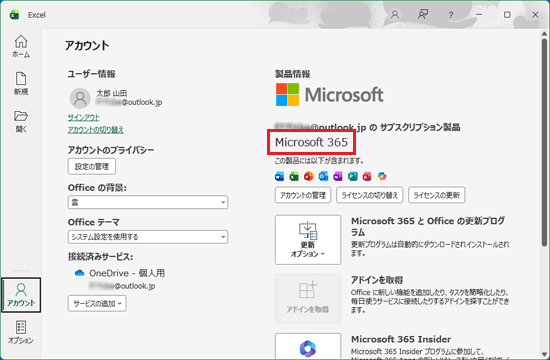Click the Excel app icon in title bar
This screenshot has width=550, height=360.
click(x=14, y=15)
